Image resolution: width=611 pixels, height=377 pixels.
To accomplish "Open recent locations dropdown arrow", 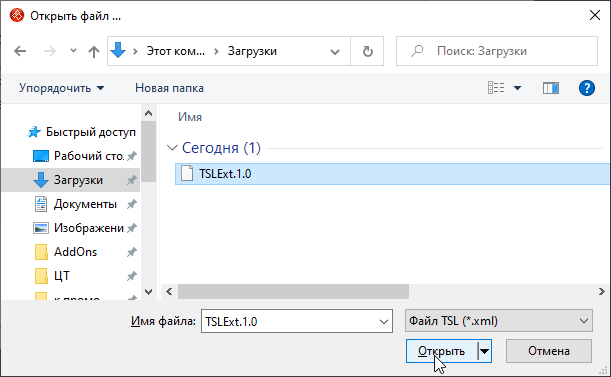I will (x=73, y=51).
